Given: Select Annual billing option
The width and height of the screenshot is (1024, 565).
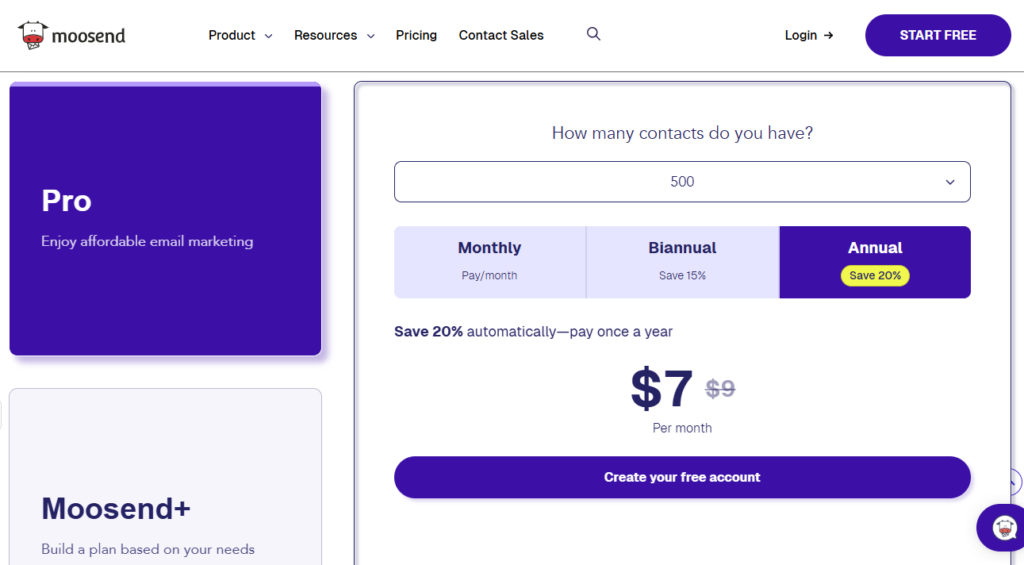Looking at the screenshot, I should tap(874, 262).
